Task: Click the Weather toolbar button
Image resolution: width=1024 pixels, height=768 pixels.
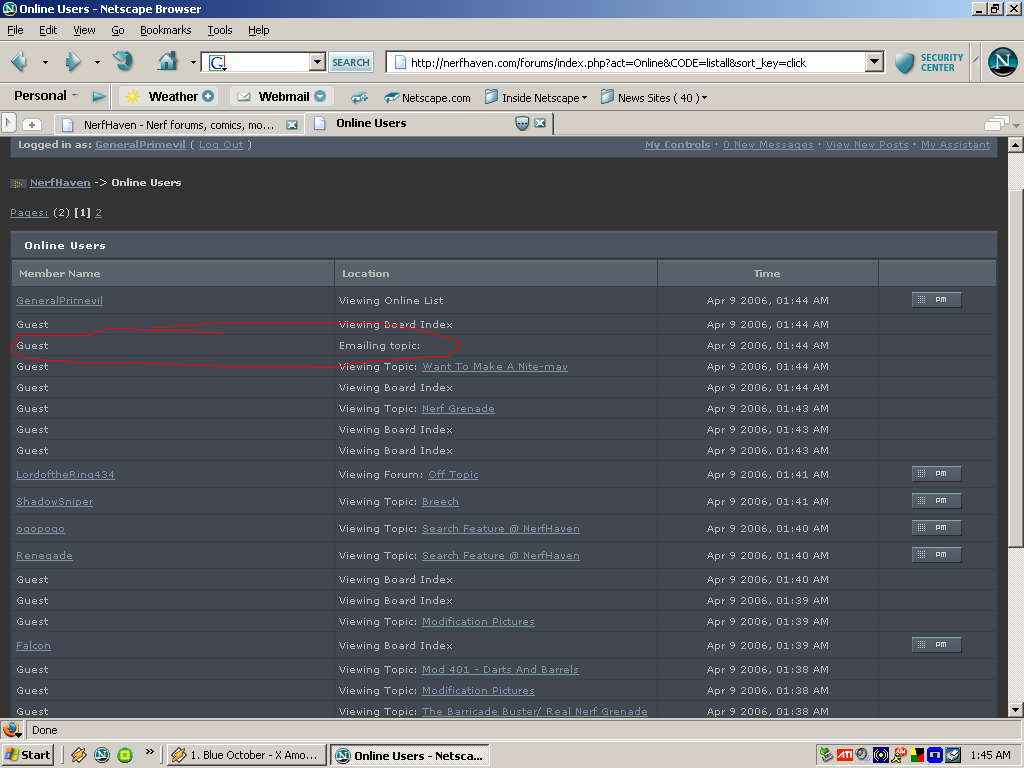Action: click(x=168, y=97)
